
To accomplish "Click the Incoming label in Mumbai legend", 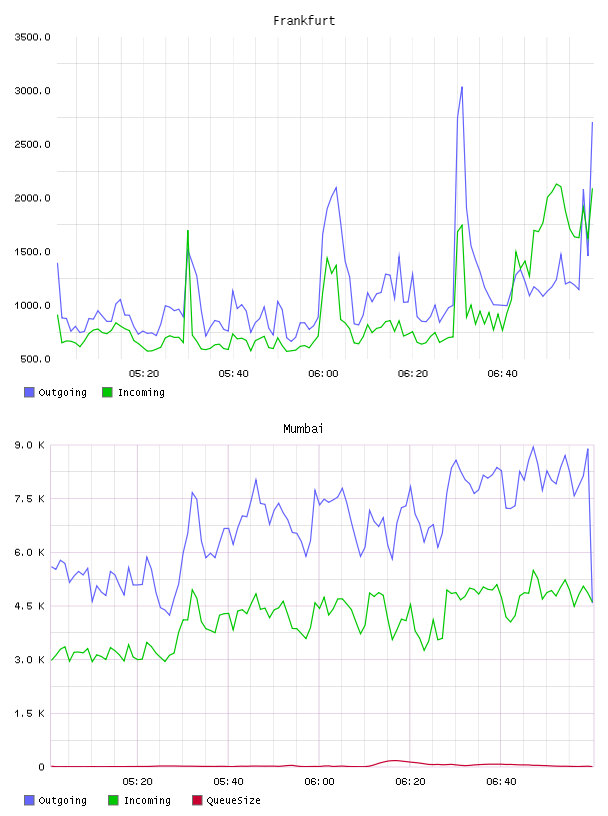I will 147,800.
